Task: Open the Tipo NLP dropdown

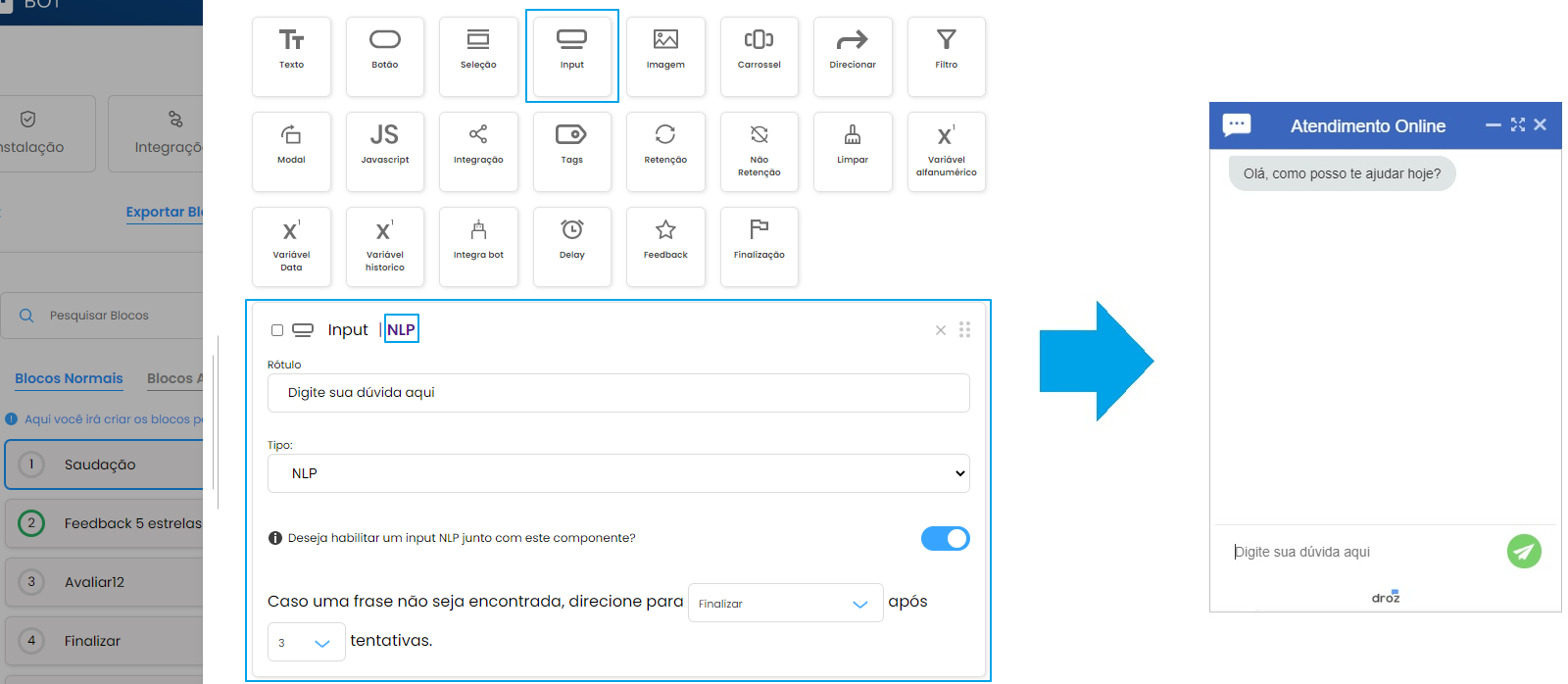Action: pyautogui.click(x=618, y=473)
